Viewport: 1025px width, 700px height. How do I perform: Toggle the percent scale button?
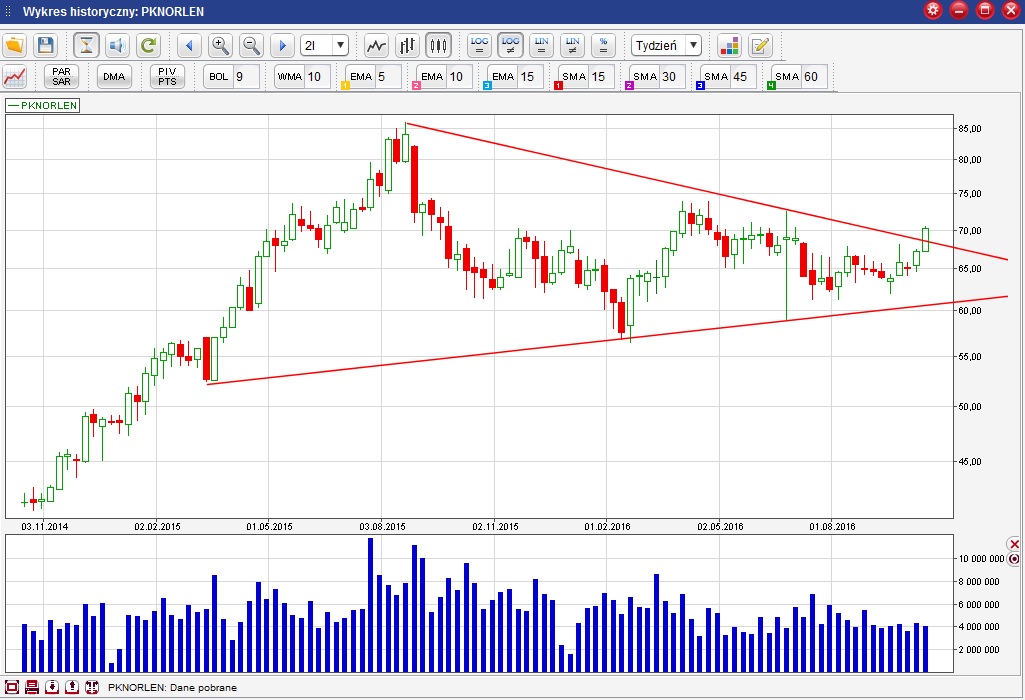click(603, 45)
